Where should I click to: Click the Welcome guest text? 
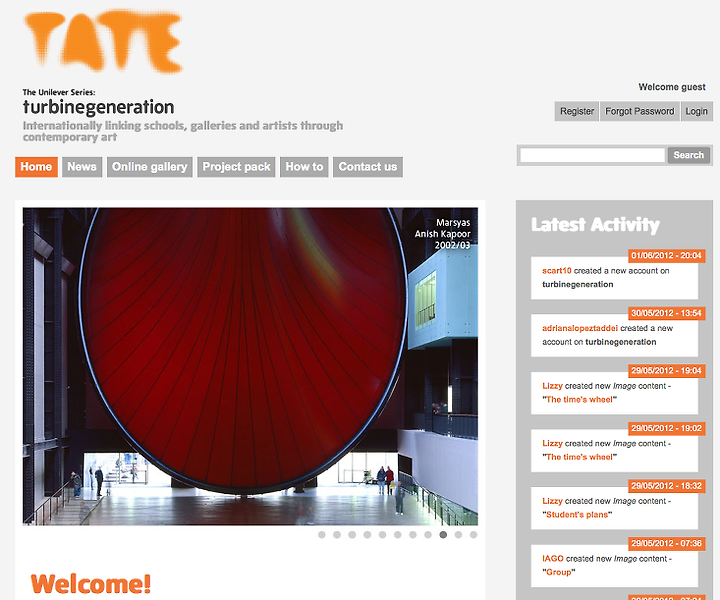672,87
